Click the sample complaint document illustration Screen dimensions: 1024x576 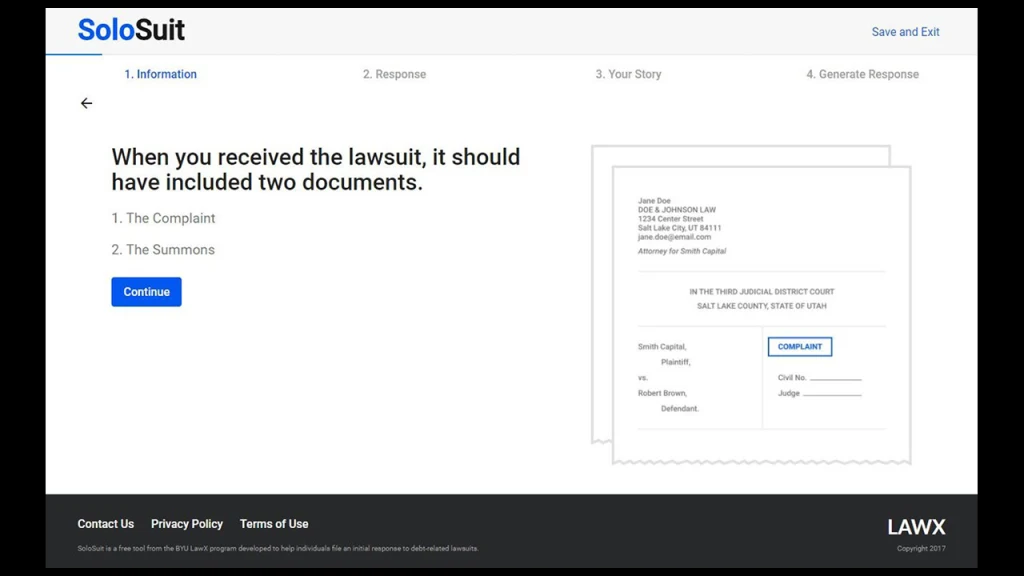click(x=760, y=310)
